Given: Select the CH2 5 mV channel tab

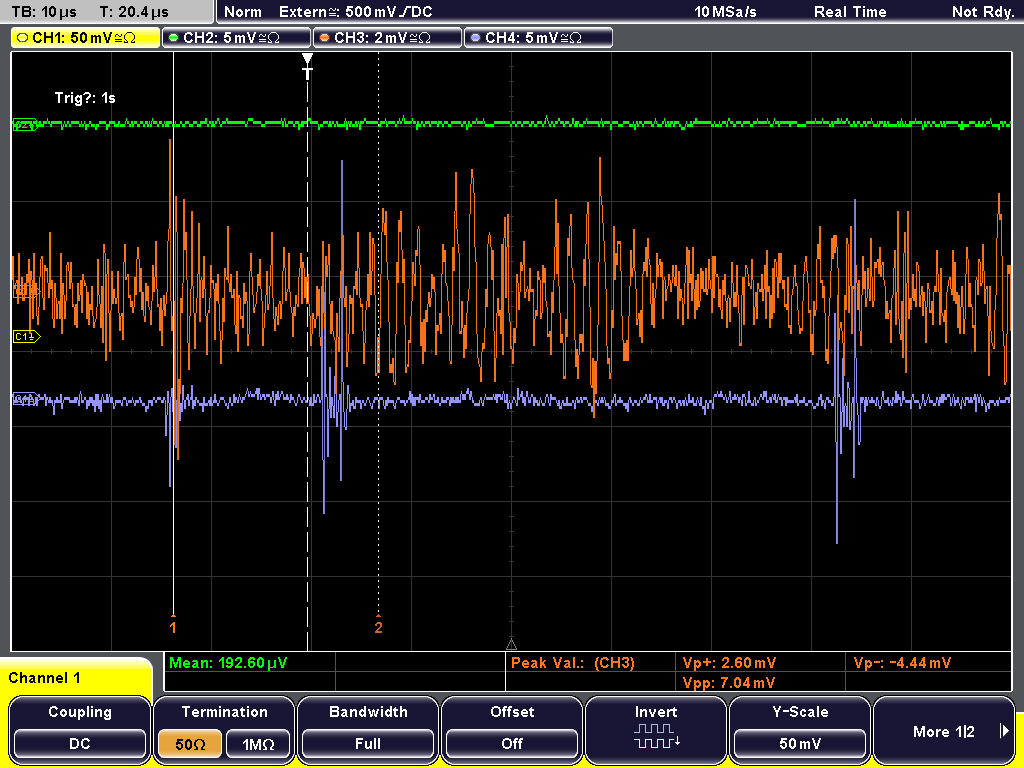Looking at the screenshot, I should (x=236, y=38).
